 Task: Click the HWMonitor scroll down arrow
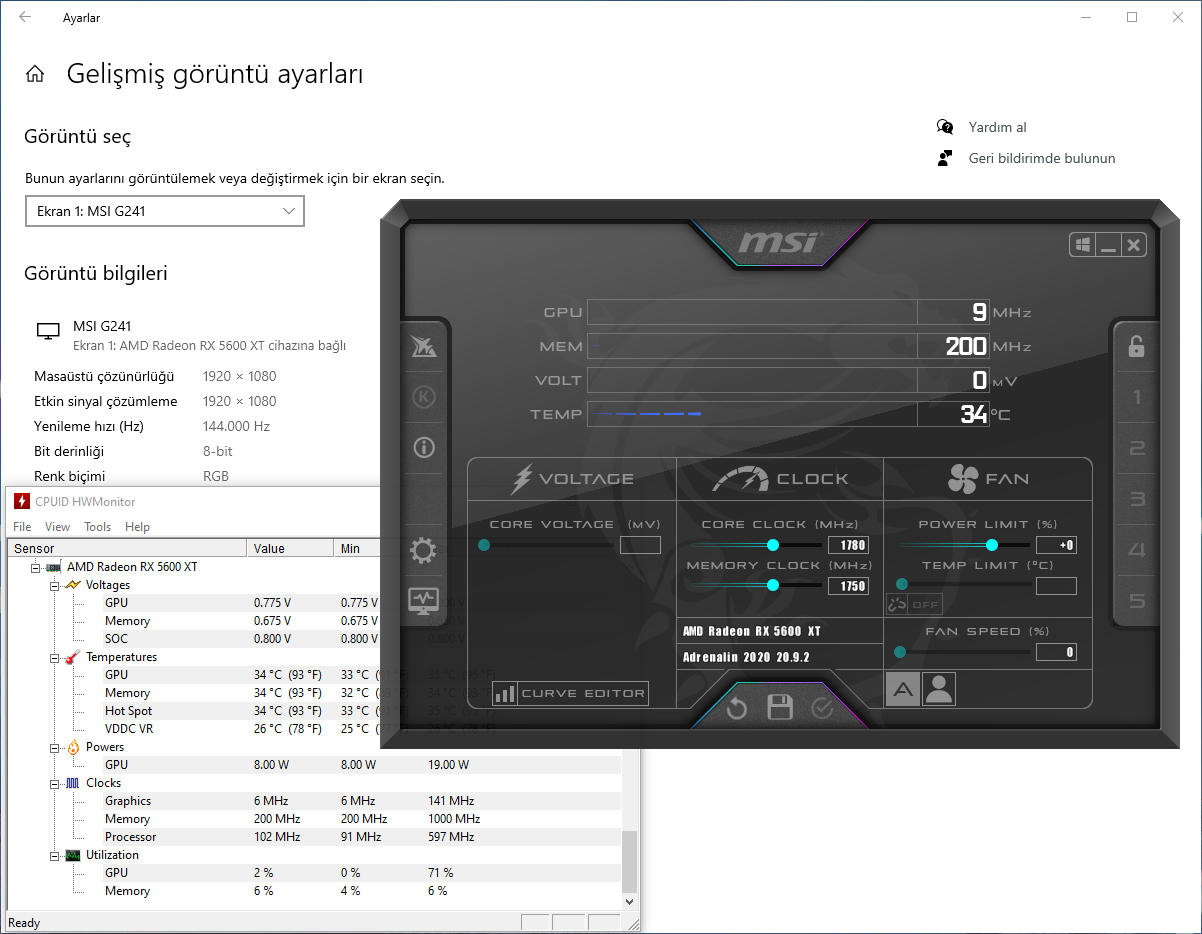tap(630, 901)
